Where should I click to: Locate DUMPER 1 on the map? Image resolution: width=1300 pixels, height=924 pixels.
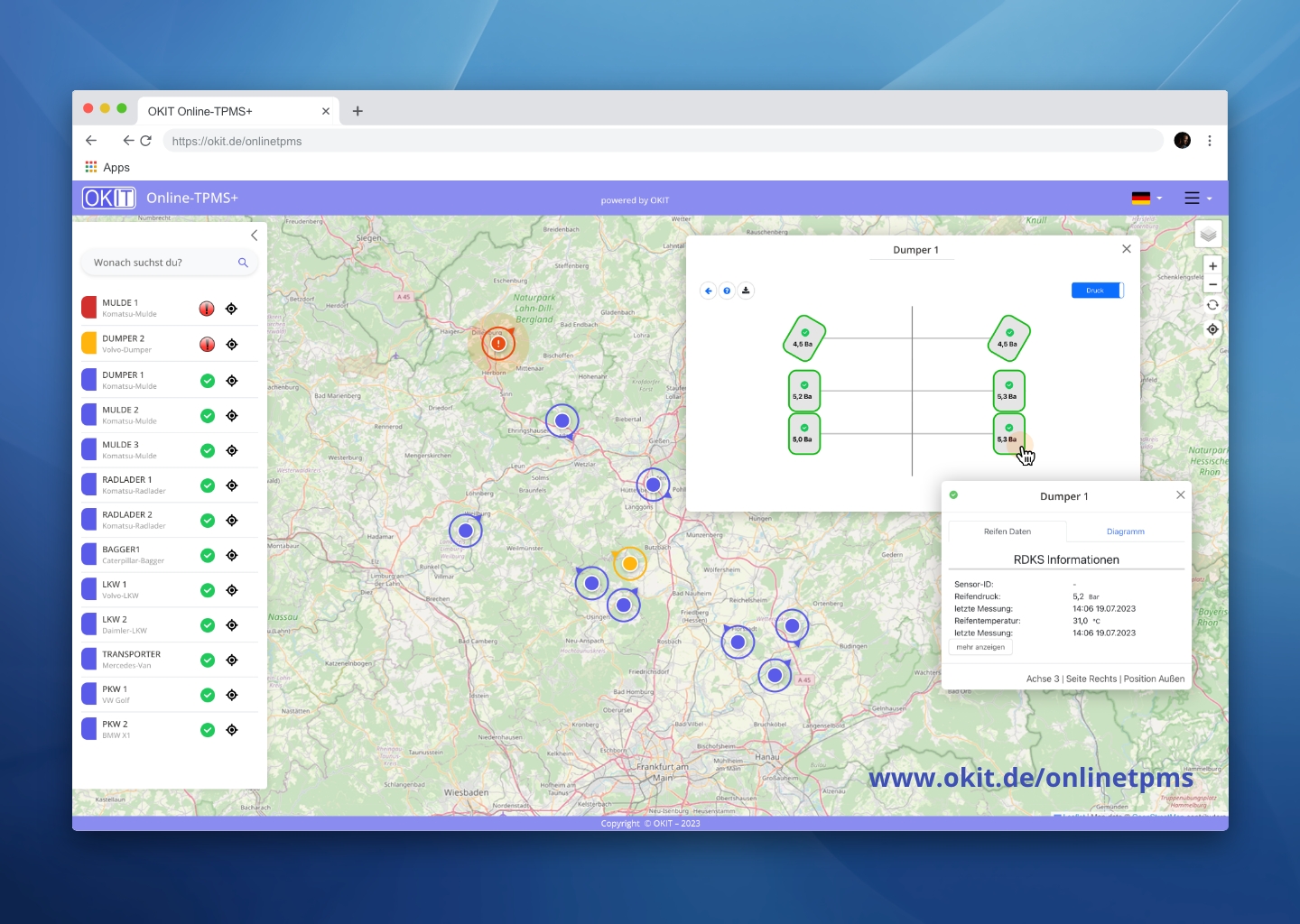(232, 381)
